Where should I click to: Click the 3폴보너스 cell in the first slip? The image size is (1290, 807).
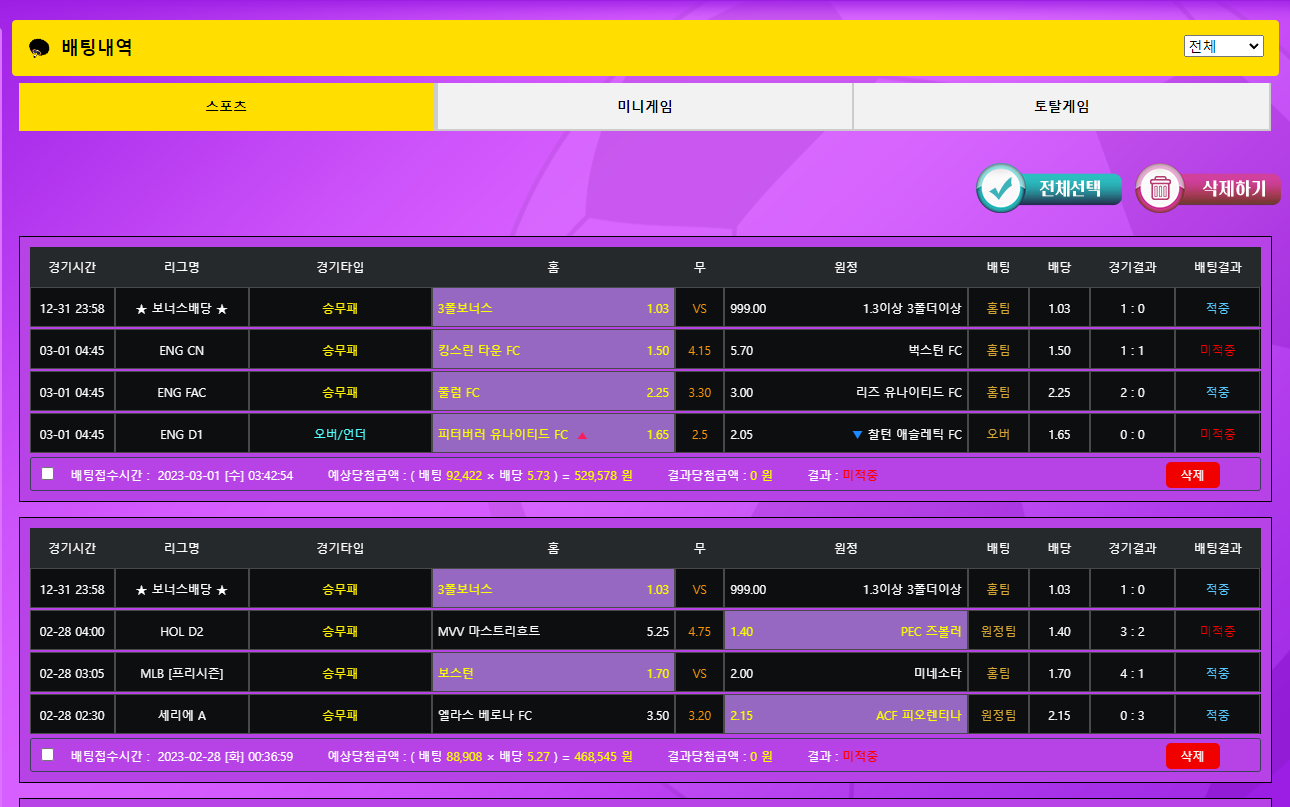pyautogui.click(x=553, y=309)
